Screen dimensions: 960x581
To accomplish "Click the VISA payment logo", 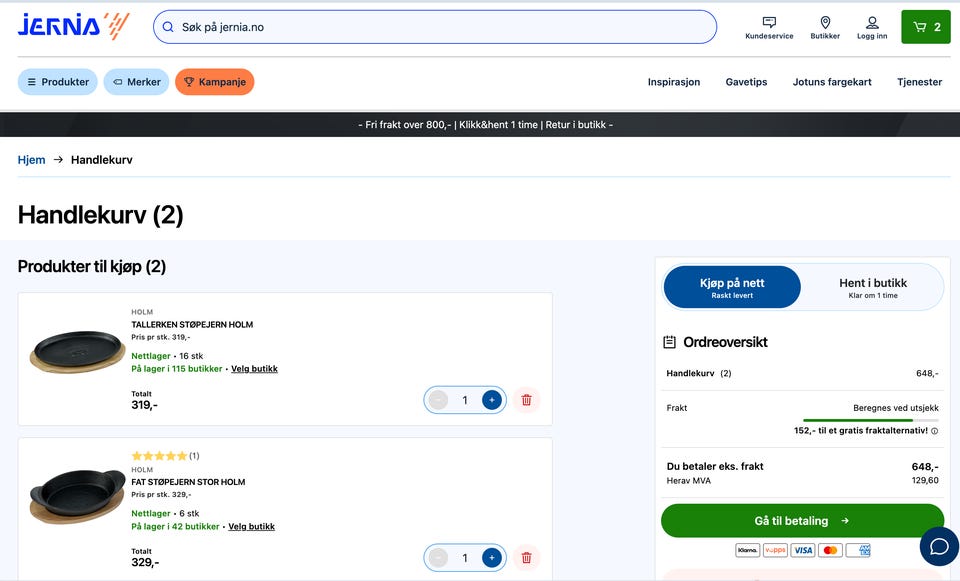I will point(803,550).
